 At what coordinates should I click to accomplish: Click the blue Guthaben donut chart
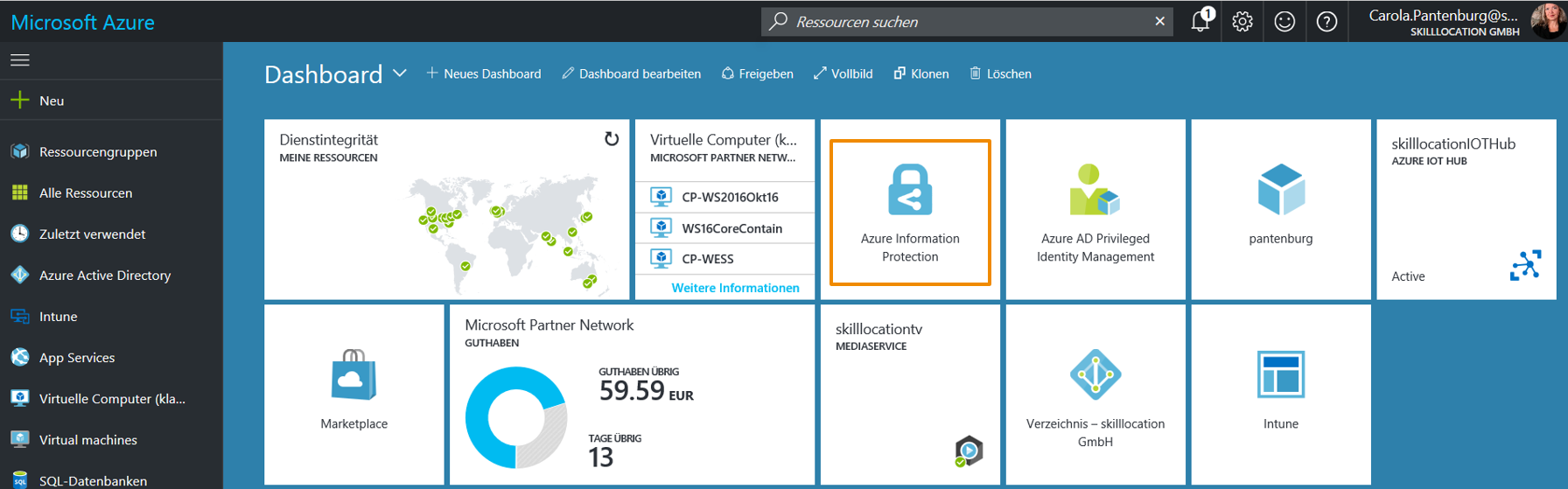(490, 394)
